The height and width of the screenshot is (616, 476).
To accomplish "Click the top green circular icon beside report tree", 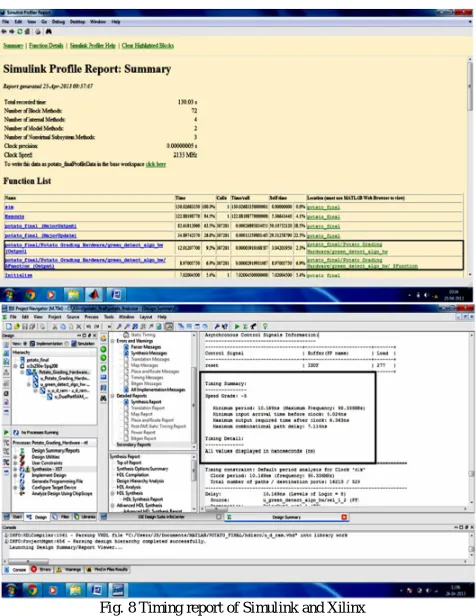I will click(x=103, y=349).
